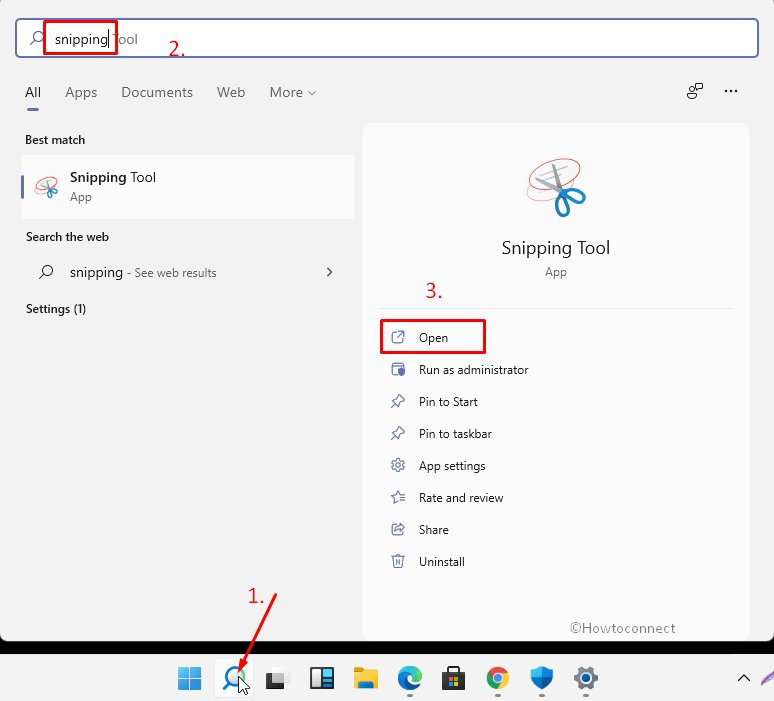This screenshot has height=701, width=774.
Task: Switch to the Documents tab
Action: [157, 92]
